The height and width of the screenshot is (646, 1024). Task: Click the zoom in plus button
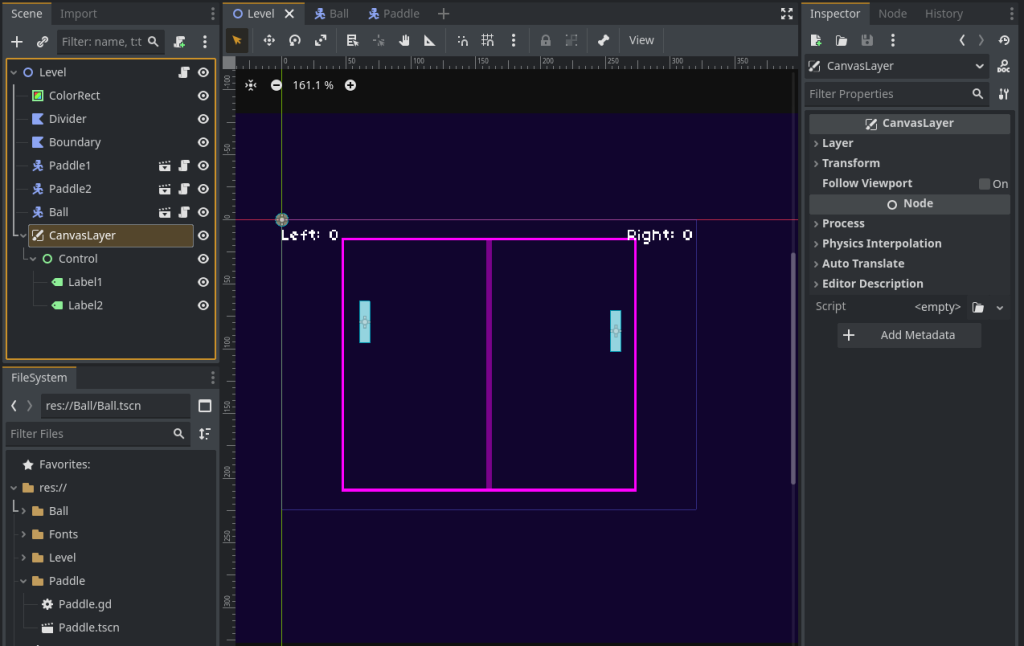coord(351,85)
